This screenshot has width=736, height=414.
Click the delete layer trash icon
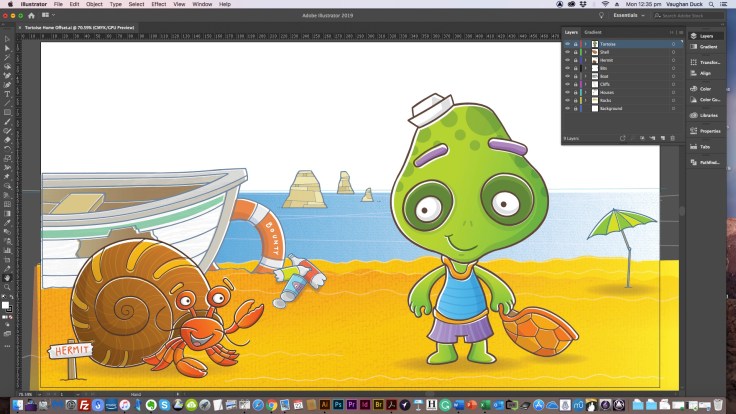[673, 136]
